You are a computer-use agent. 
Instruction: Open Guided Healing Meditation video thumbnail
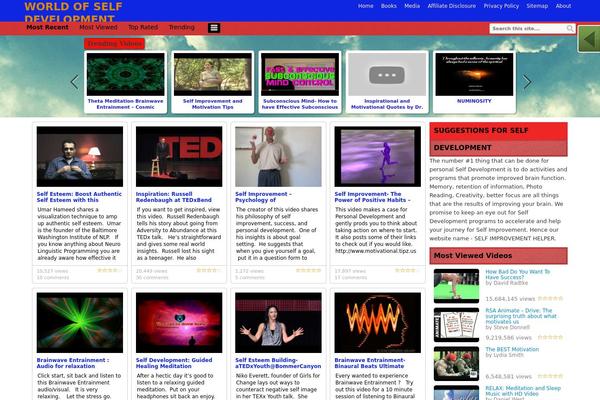click(x=179, y=323)
